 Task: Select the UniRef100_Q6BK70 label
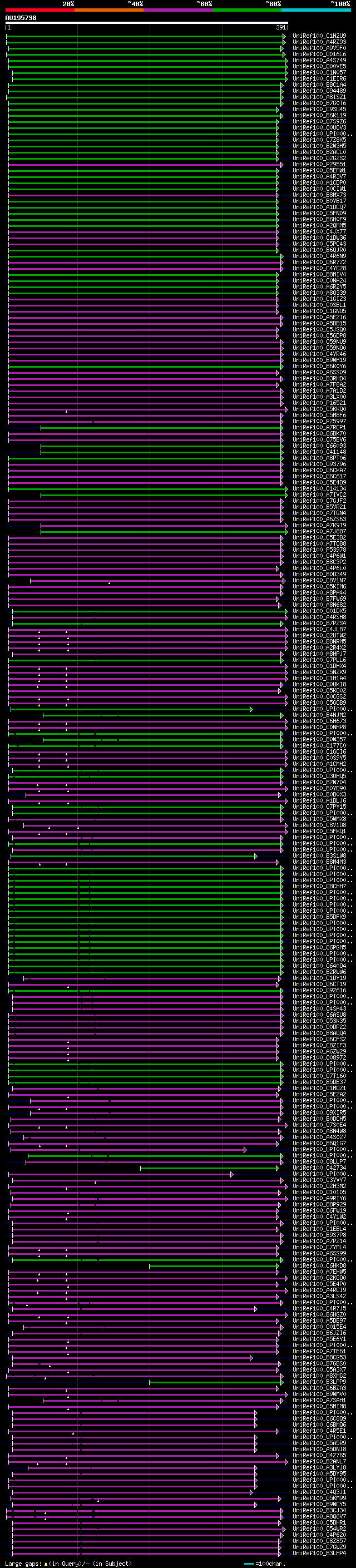click(319, 433)
